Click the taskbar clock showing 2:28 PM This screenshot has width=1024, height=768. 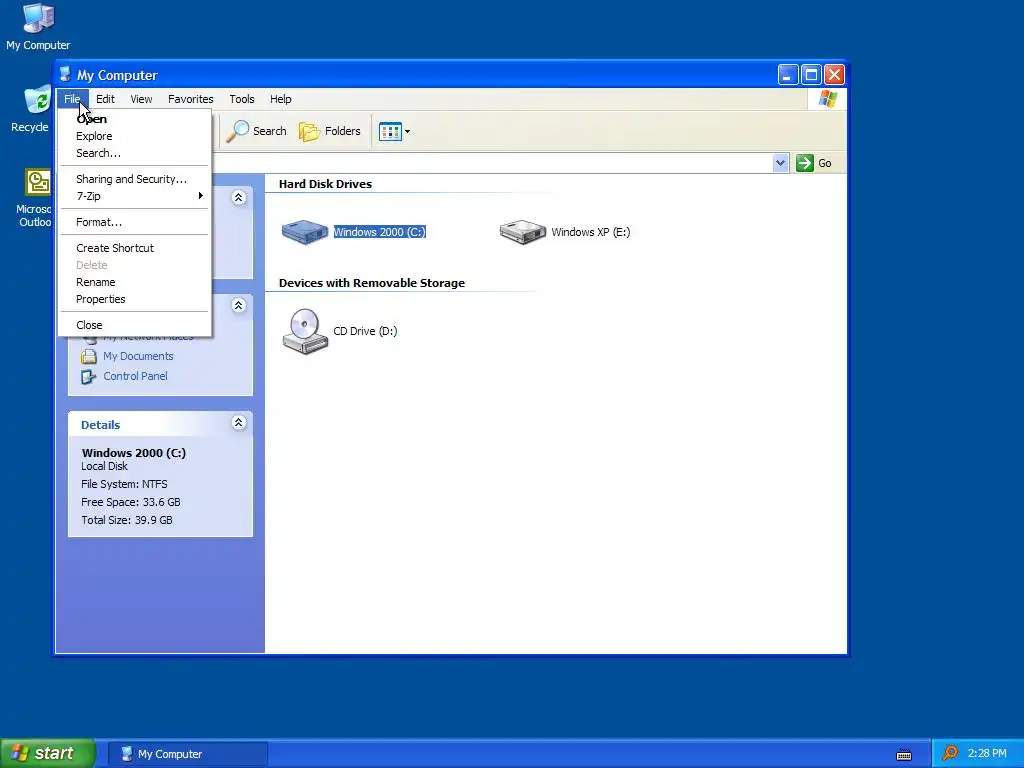[x=987, y=754]
